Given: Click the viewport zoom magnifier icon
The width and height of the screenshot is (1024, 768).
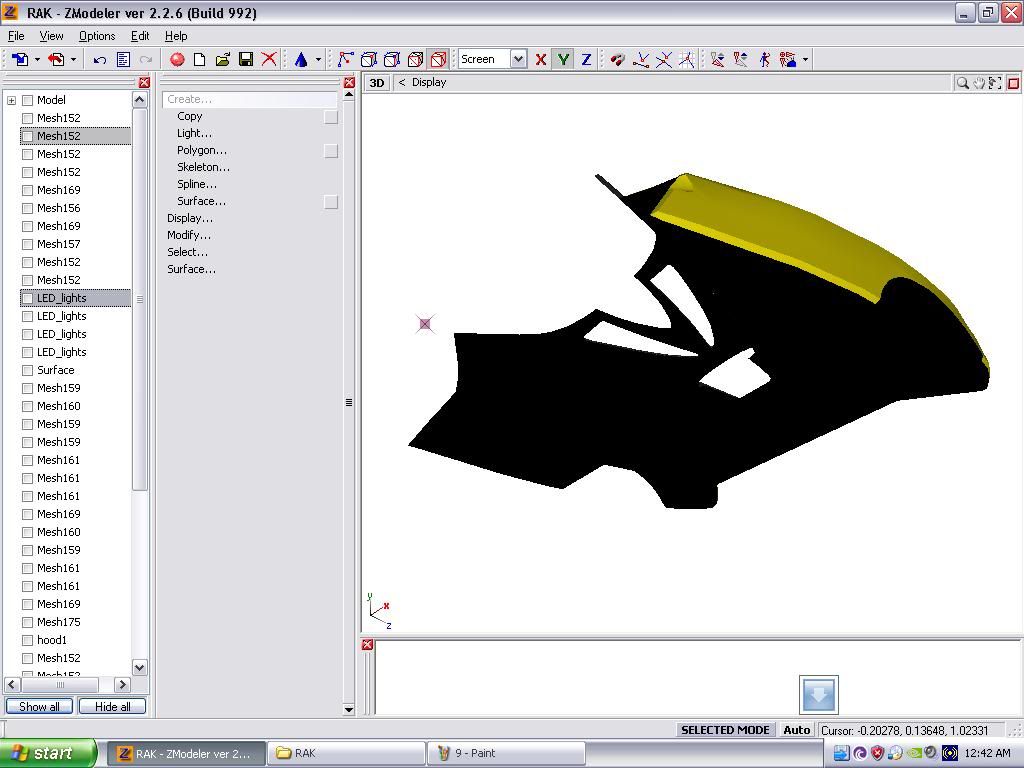Looking at the screenshot, I should coord(962,83).
